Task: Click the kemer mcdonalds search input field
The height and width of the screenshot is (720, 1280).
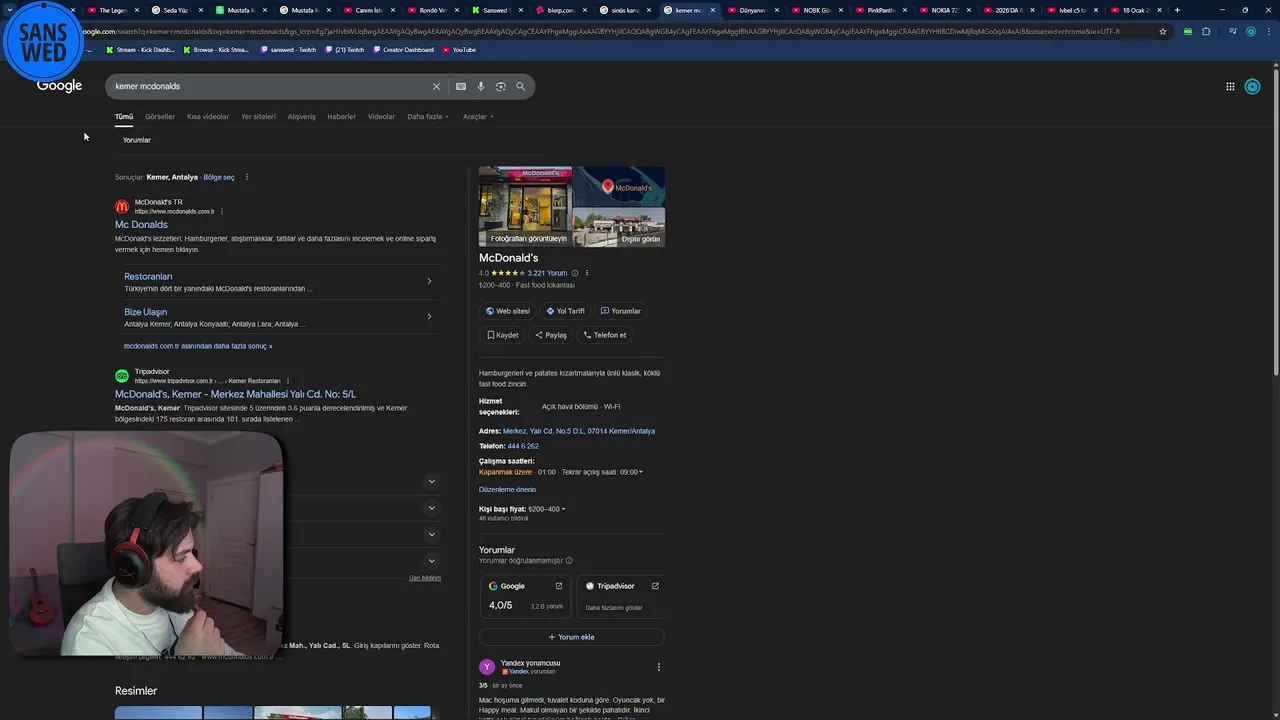Action: pyautogui.click(x=270, y=87)
